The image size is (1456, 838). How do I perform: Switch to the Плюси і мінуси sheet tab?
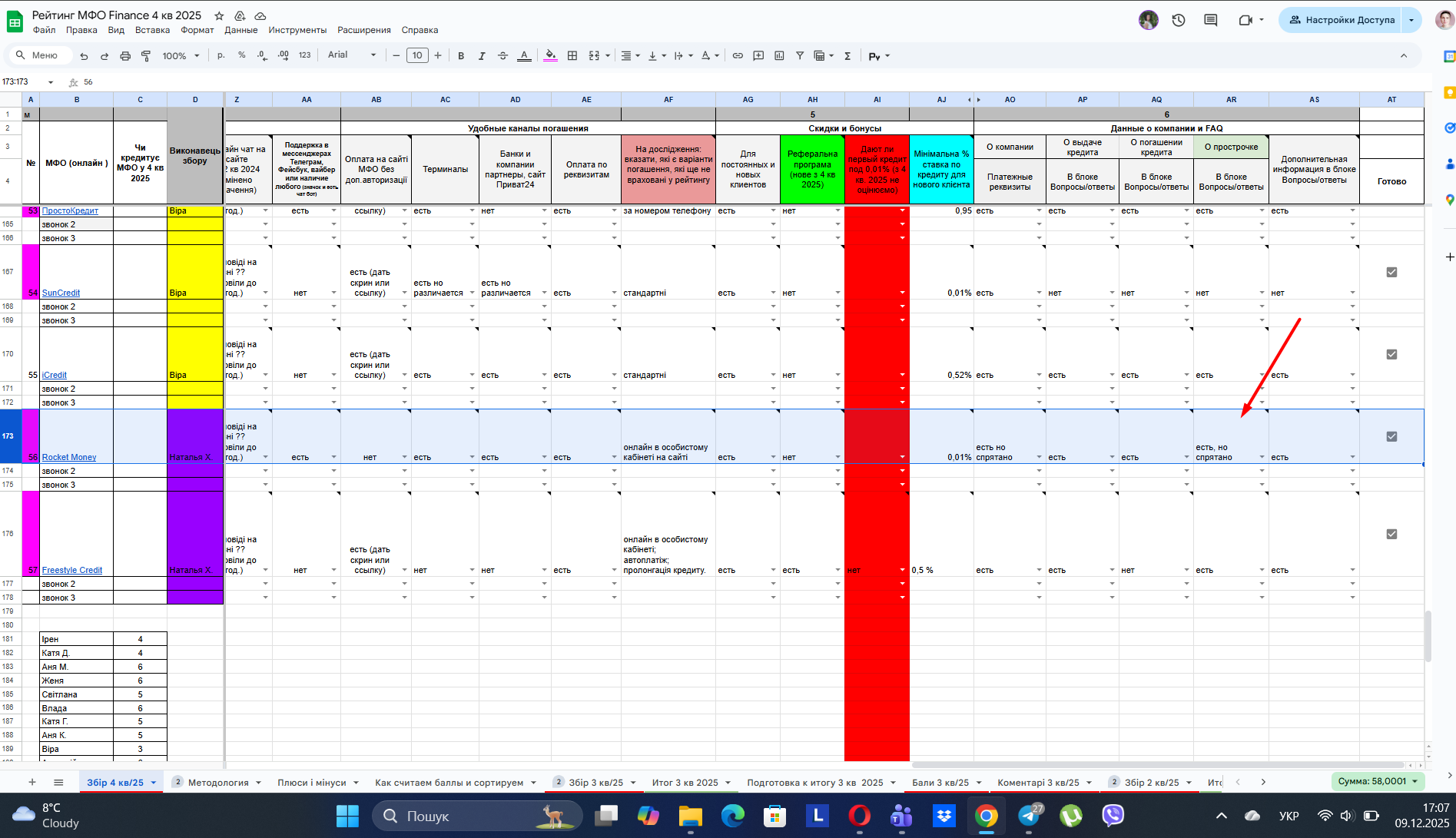point(312,783)
